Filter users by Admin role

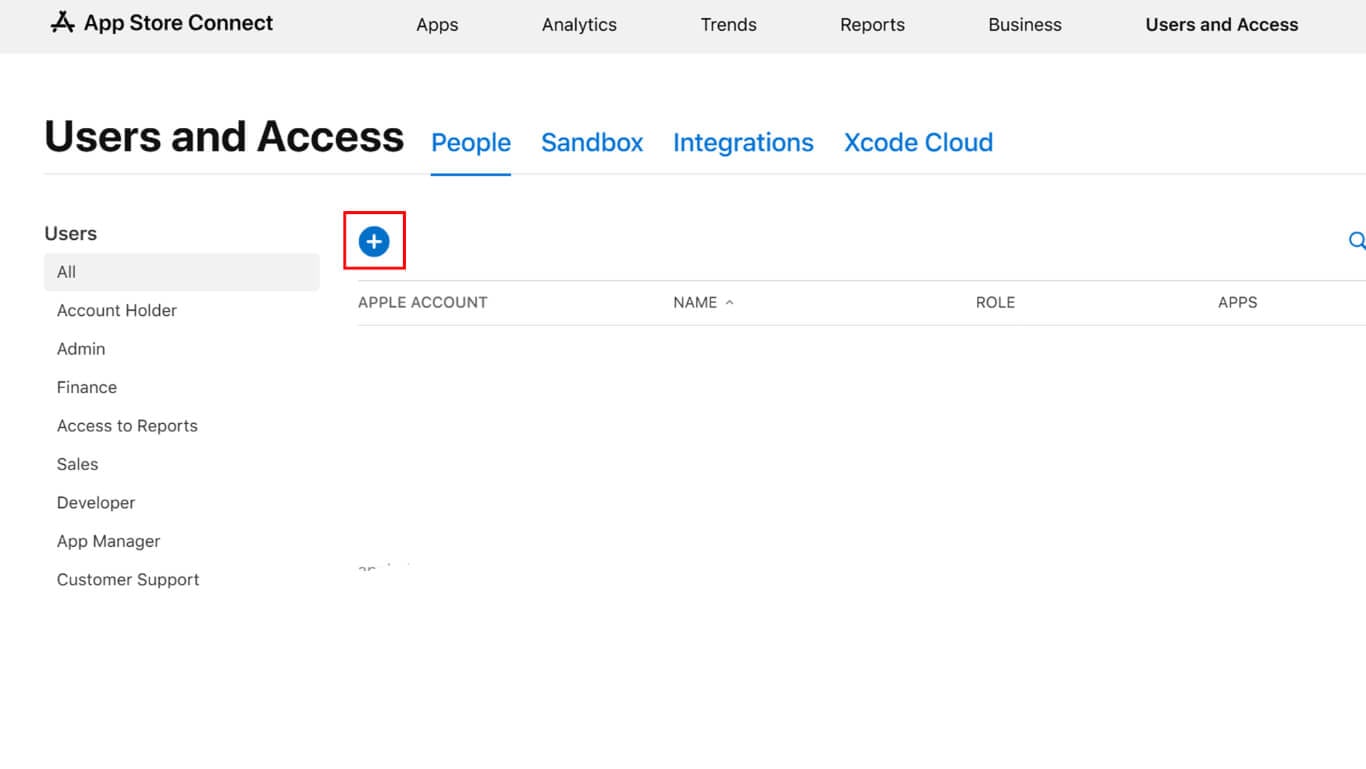click(81, 349)
